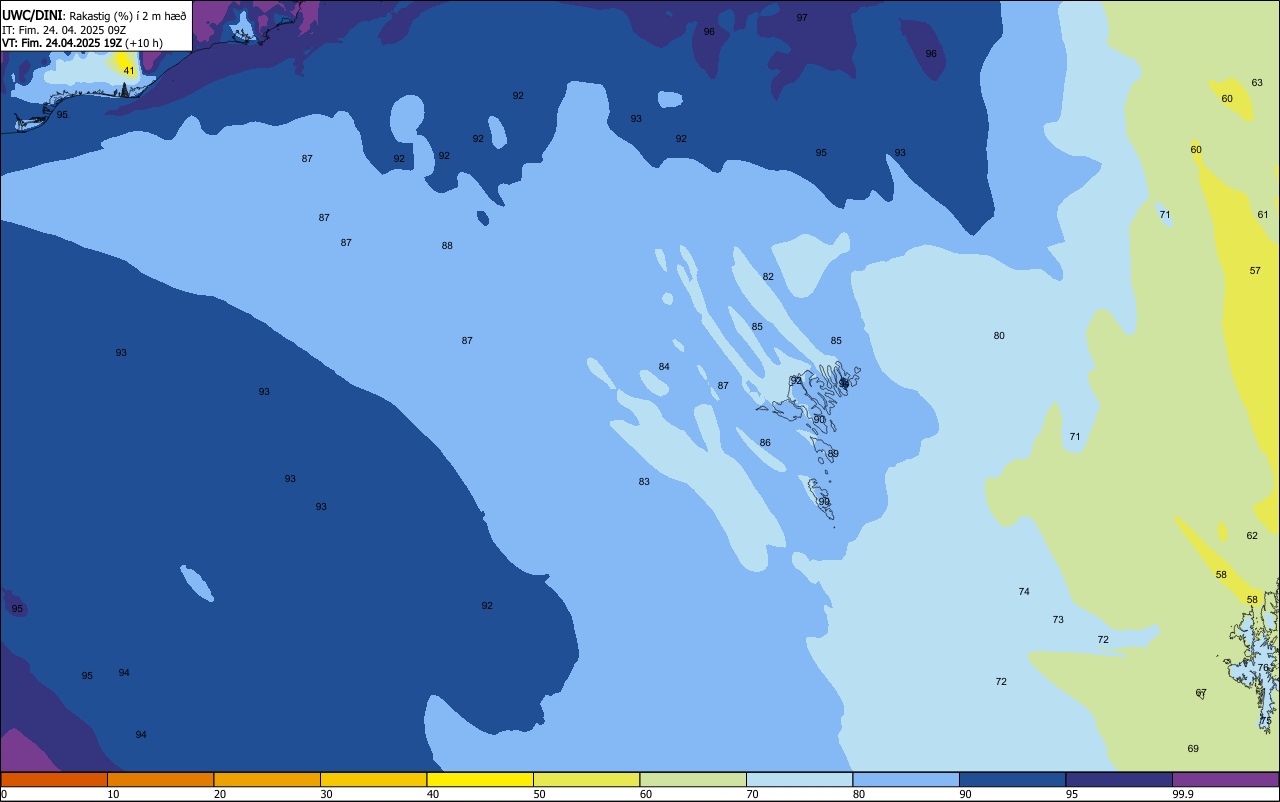Click the 89 value on the islands
The width and height of the screenshot is (1280, 802).
(x=833, y=454)
